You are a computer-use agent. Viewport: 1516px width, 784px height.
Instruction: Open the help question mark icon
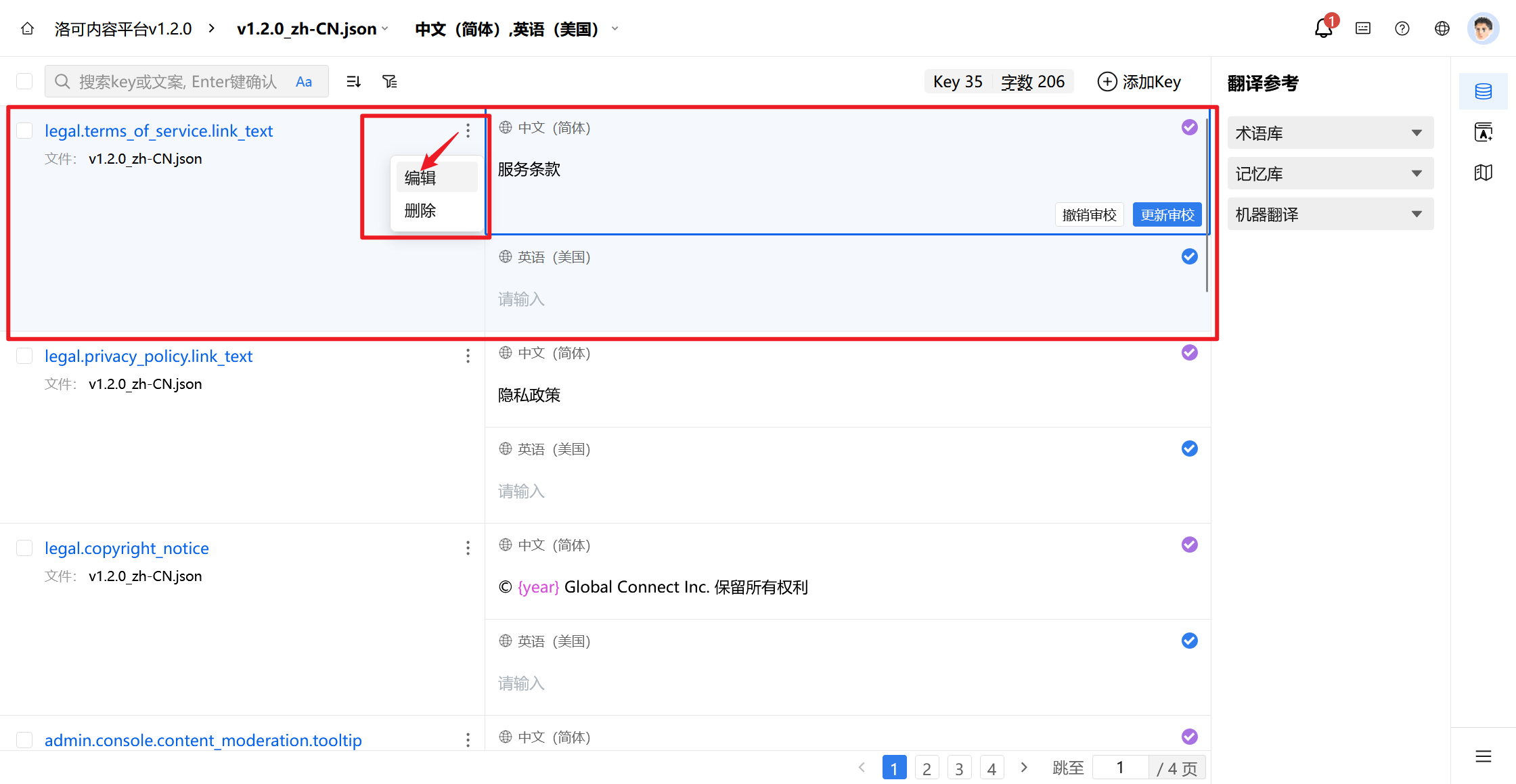tap(1402, 28)
